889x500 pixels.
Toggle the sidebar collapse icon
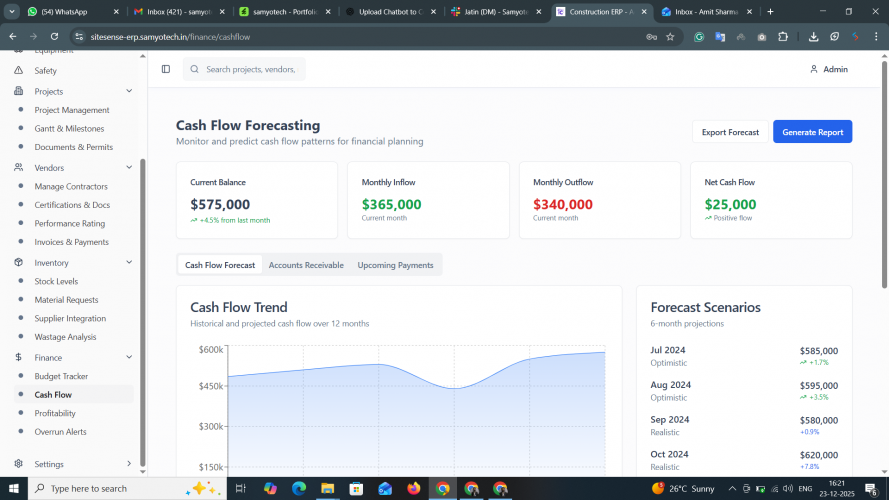pyautogui.click(x=166, y=69)
